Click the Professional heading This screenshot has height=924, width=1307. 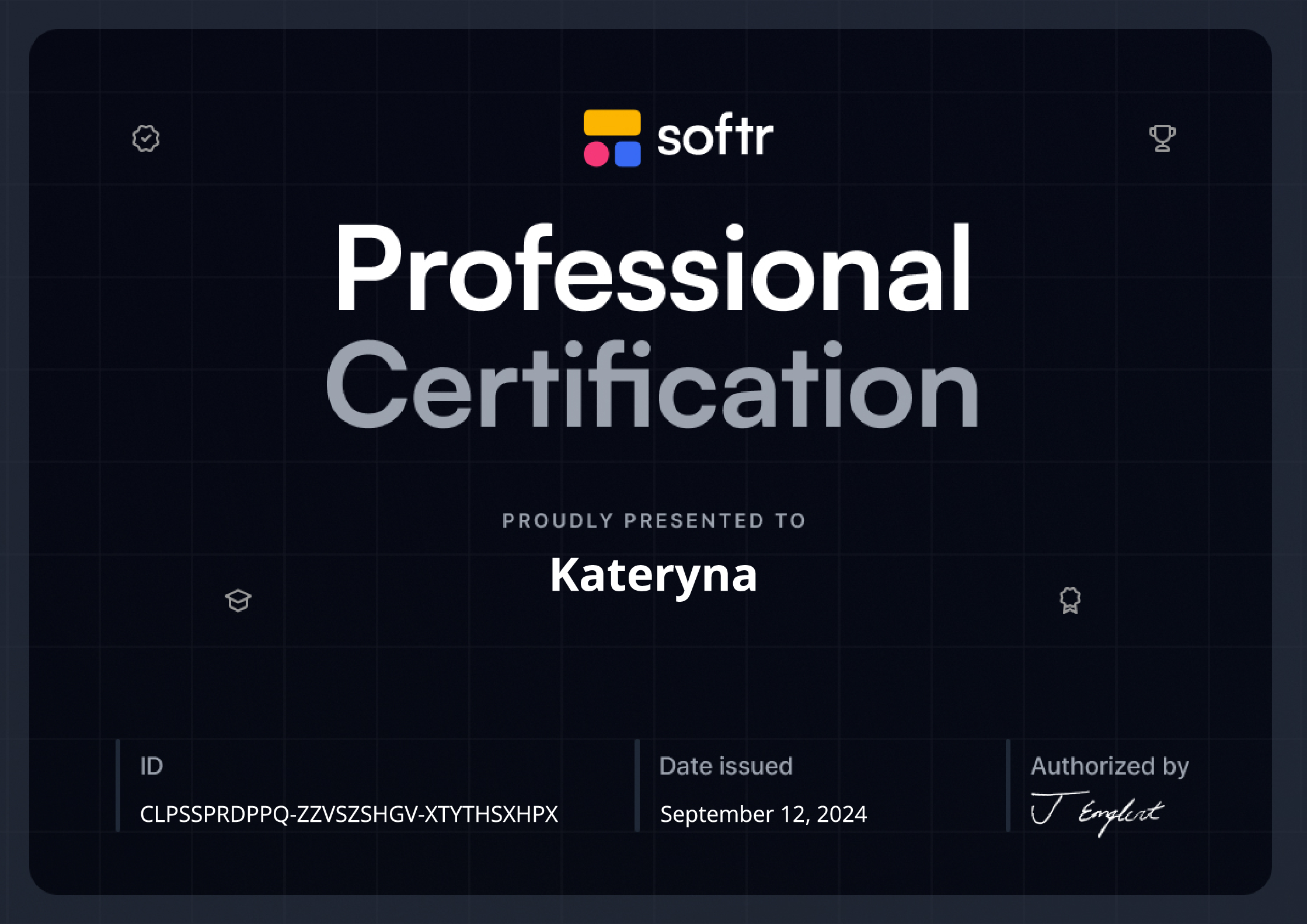click(x=652, y=270)
